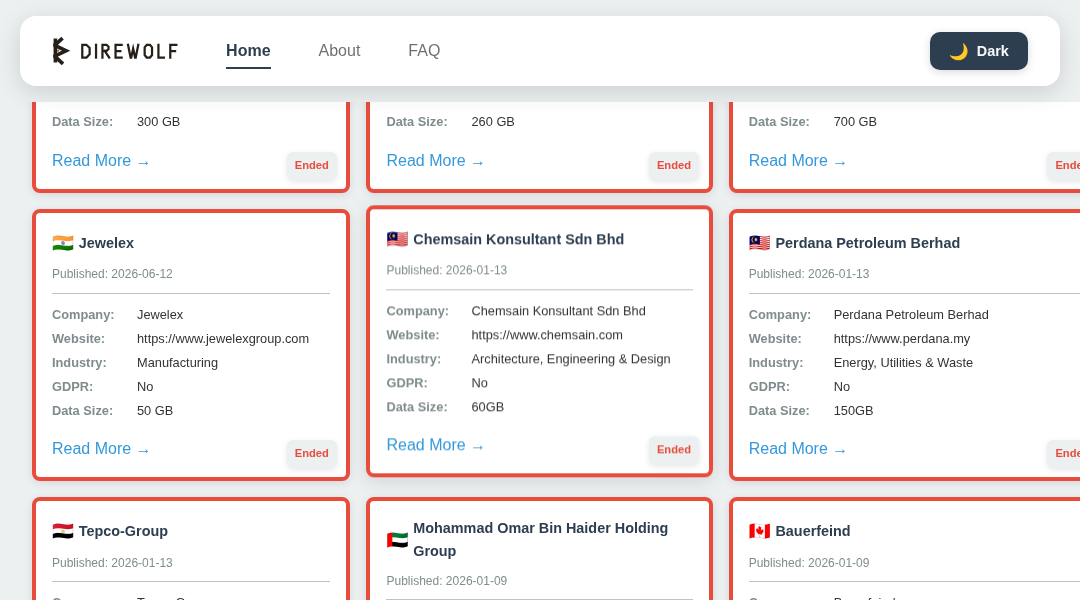Open Read More for Chemsain Konsultant
The height and width of the screenshot is (600, 1080).
(435, 445)
